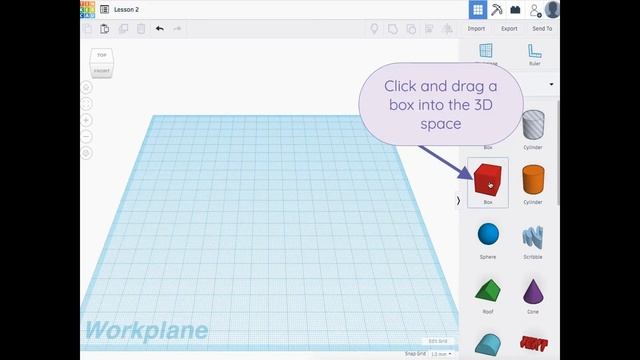
Task: Click the Copy toolbar icon
Action: pyautogui.click(x=87, y=29)
